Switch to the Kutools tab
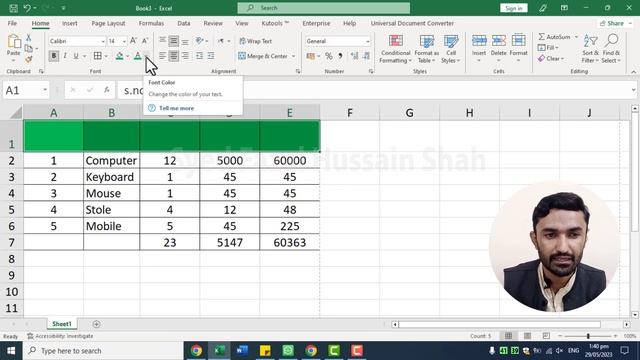640x360 pixels. click(275, 23)
